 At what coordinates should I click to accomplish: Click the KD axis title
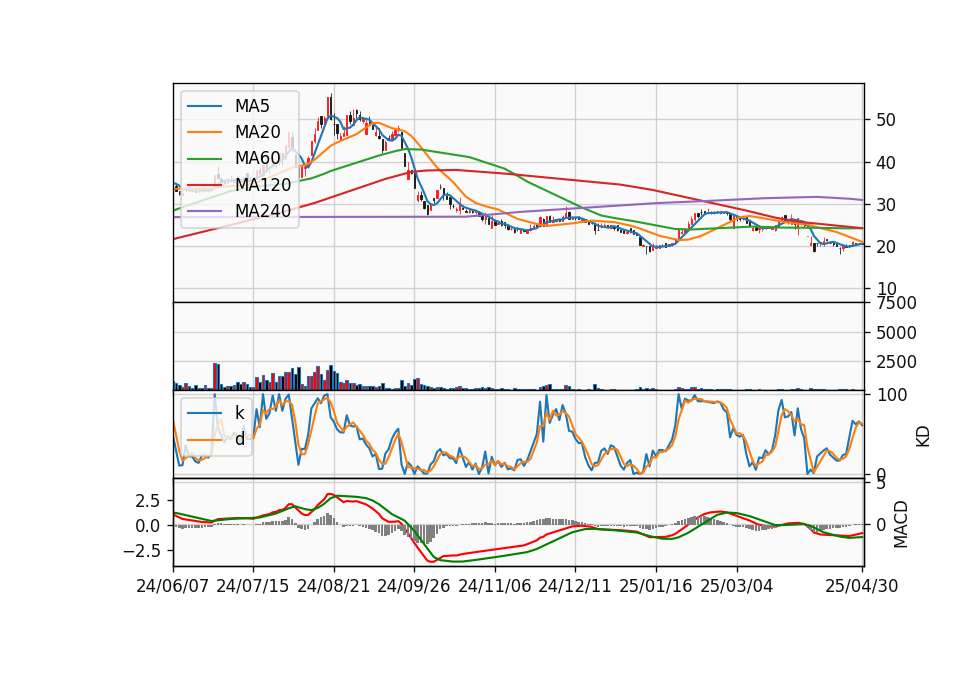(x=923, y=436)
